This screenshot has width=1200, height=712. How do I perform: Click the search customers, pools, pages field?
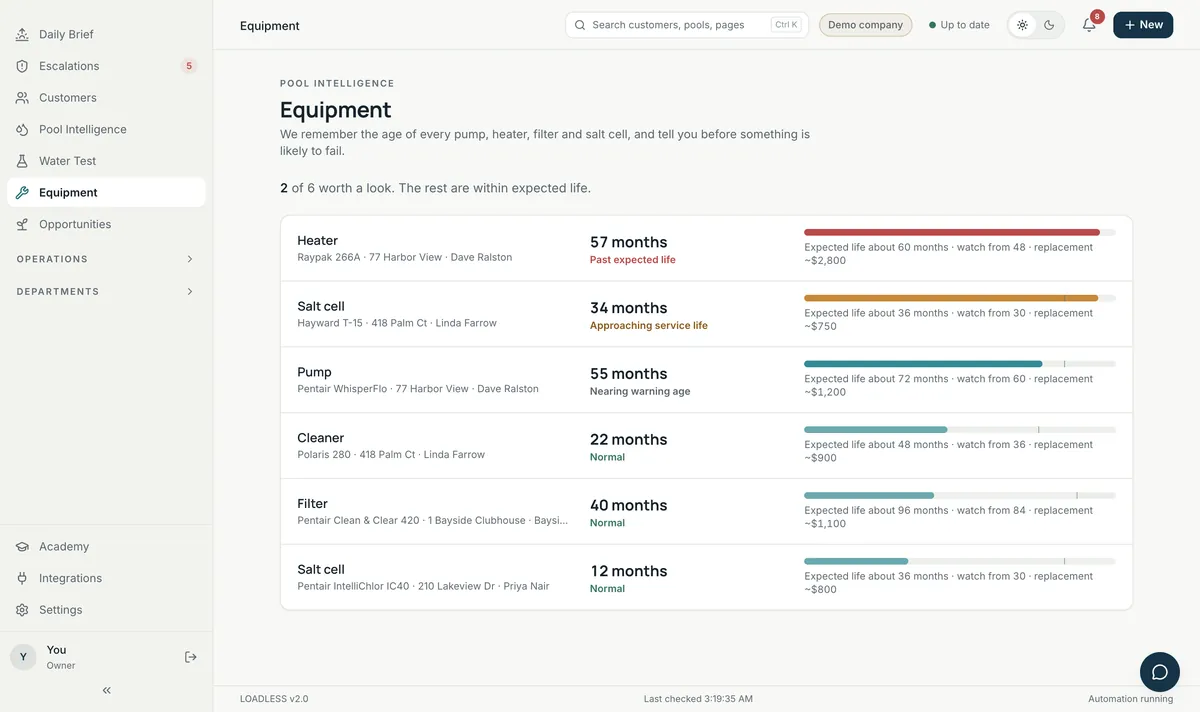(x=687, y=25)
